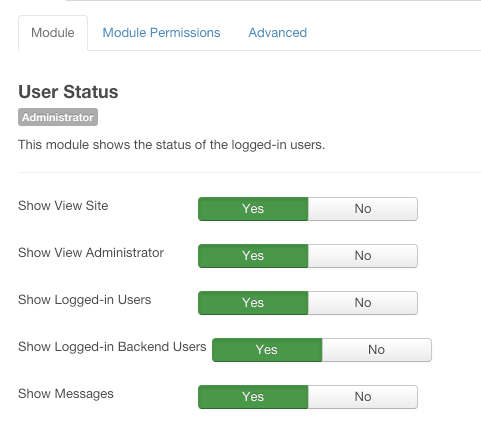Screen dimensions: 481x425
Task: Set Show View Site to Yes
Action: (x=253, y=209)
